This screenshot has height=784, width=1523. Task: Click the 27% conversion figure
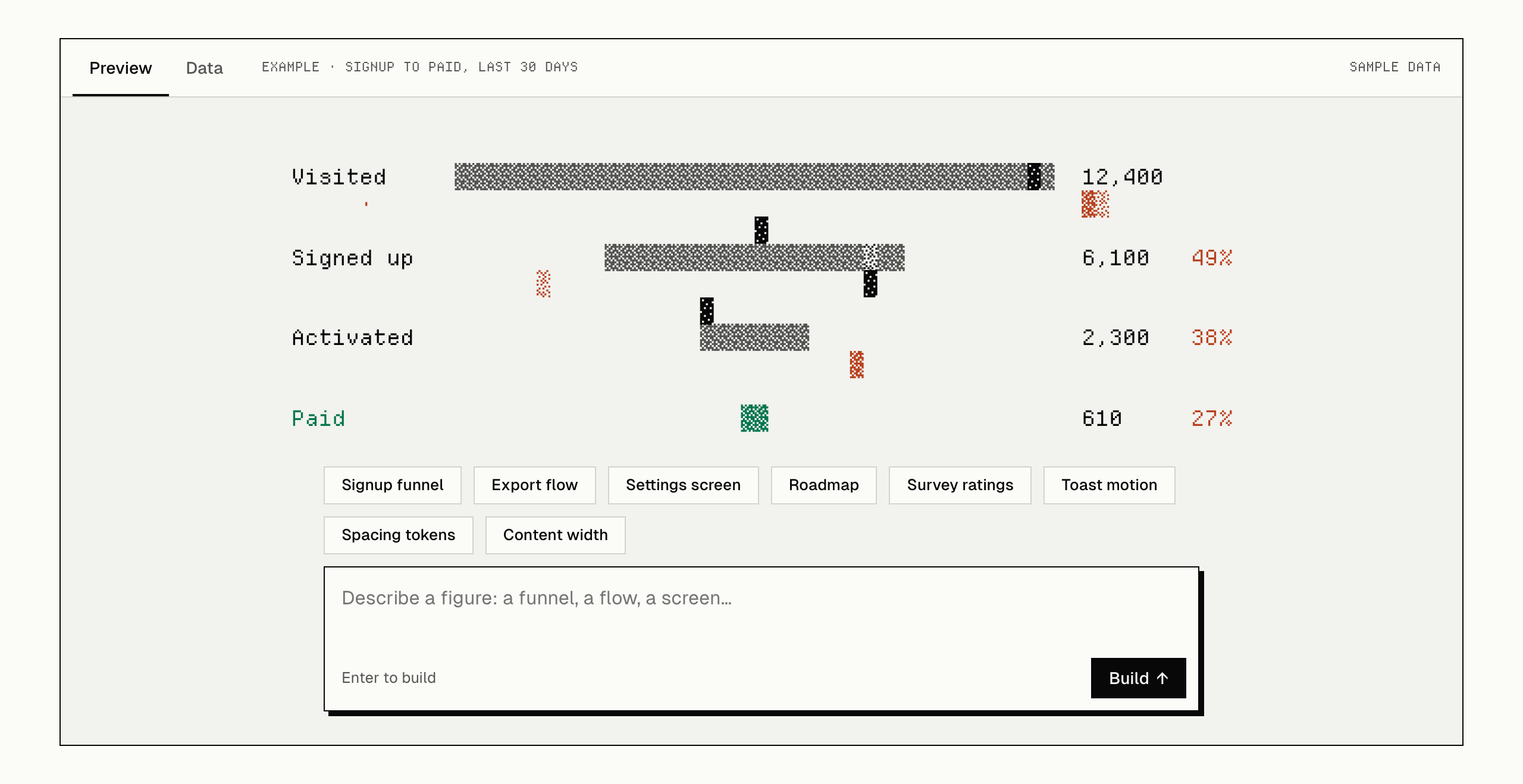tap(1212, 418)
